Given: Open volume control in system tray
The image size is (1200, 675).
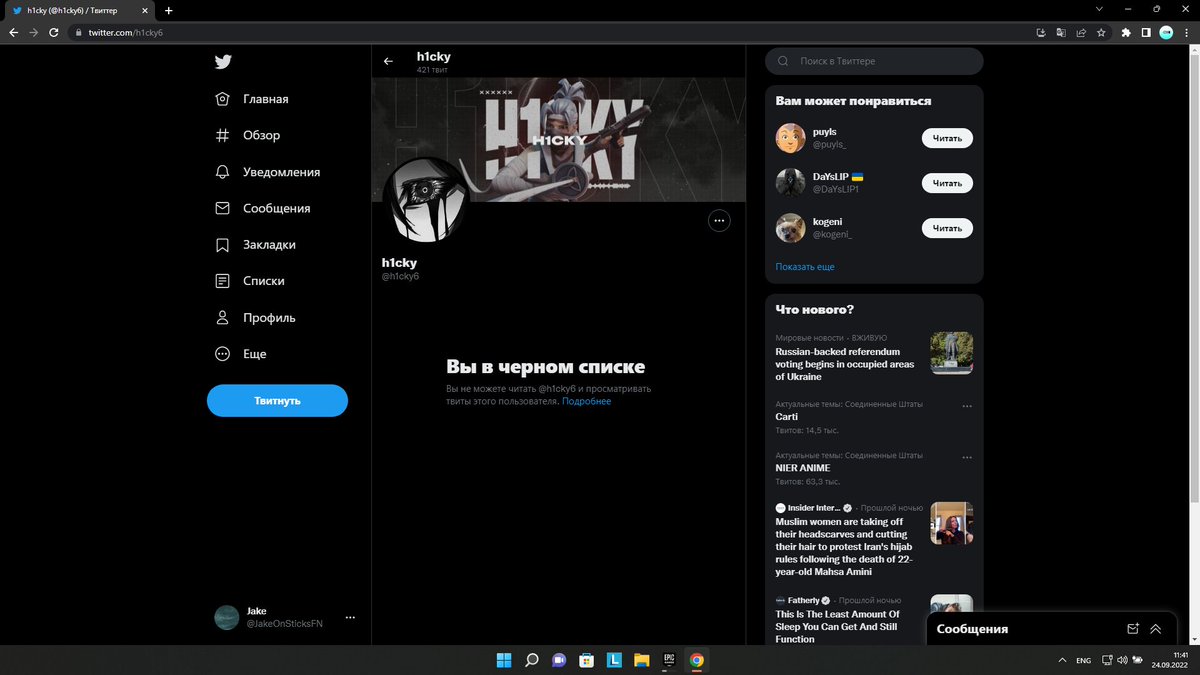Looking at the screenshot, I should pos(1123,660).
